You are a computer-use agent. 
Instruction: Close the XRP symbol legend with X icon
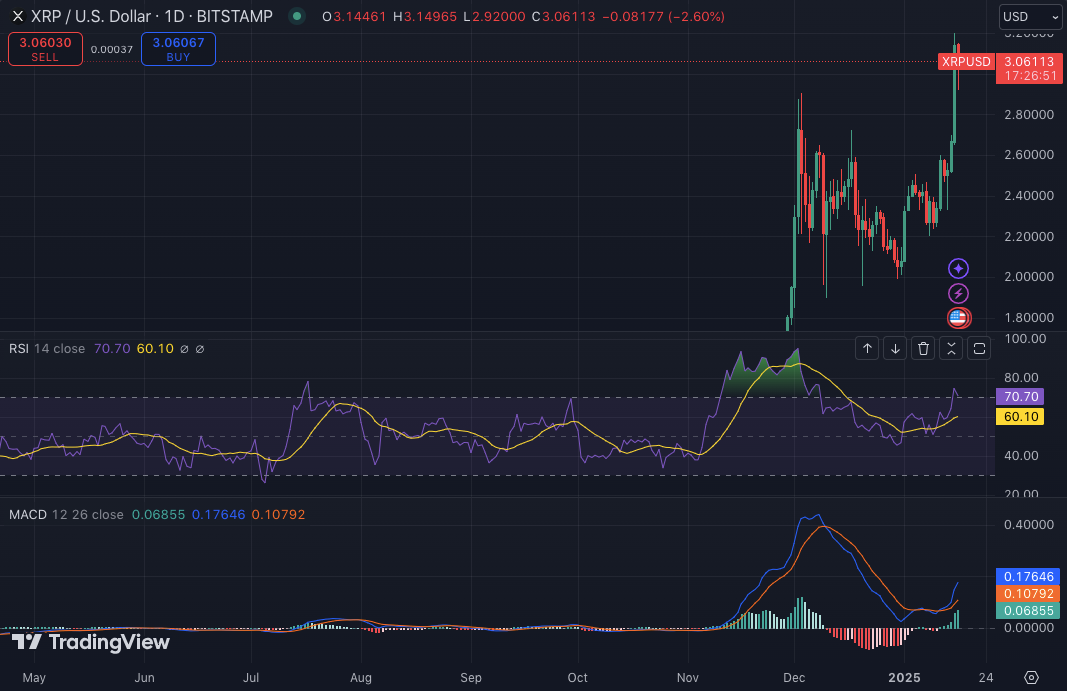(x=18, y=16)
